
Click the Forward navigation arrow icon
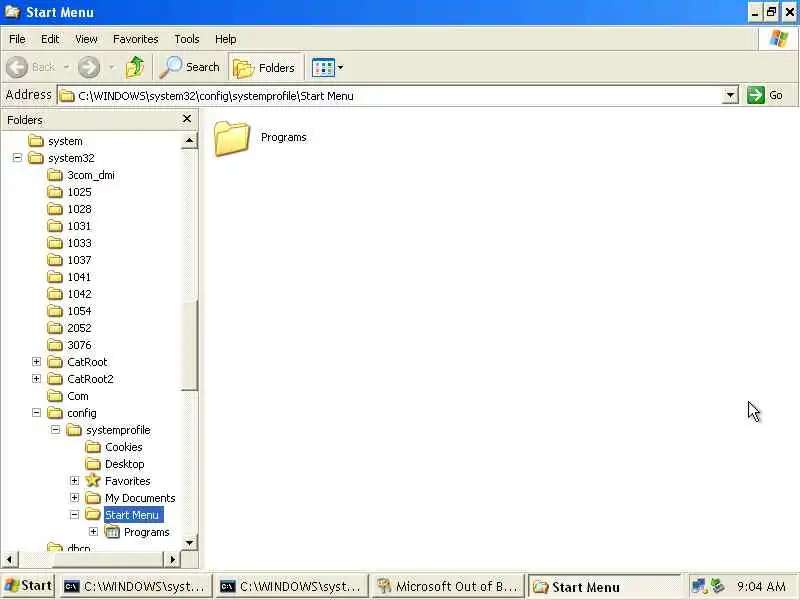pos(89,67)
